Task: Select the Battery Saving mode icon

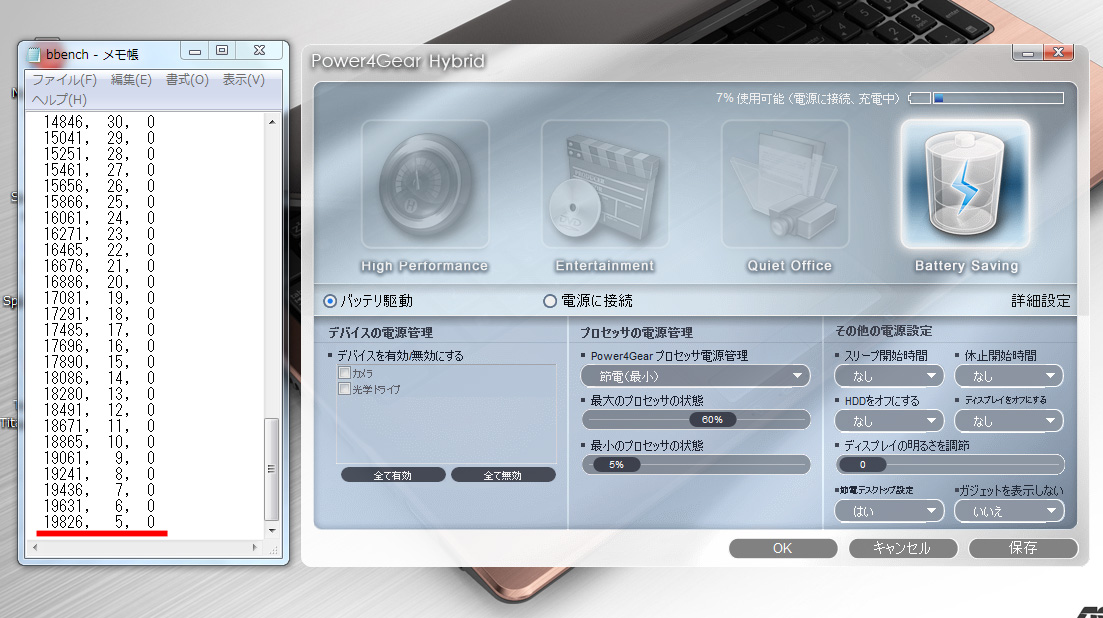Action: 965,185
